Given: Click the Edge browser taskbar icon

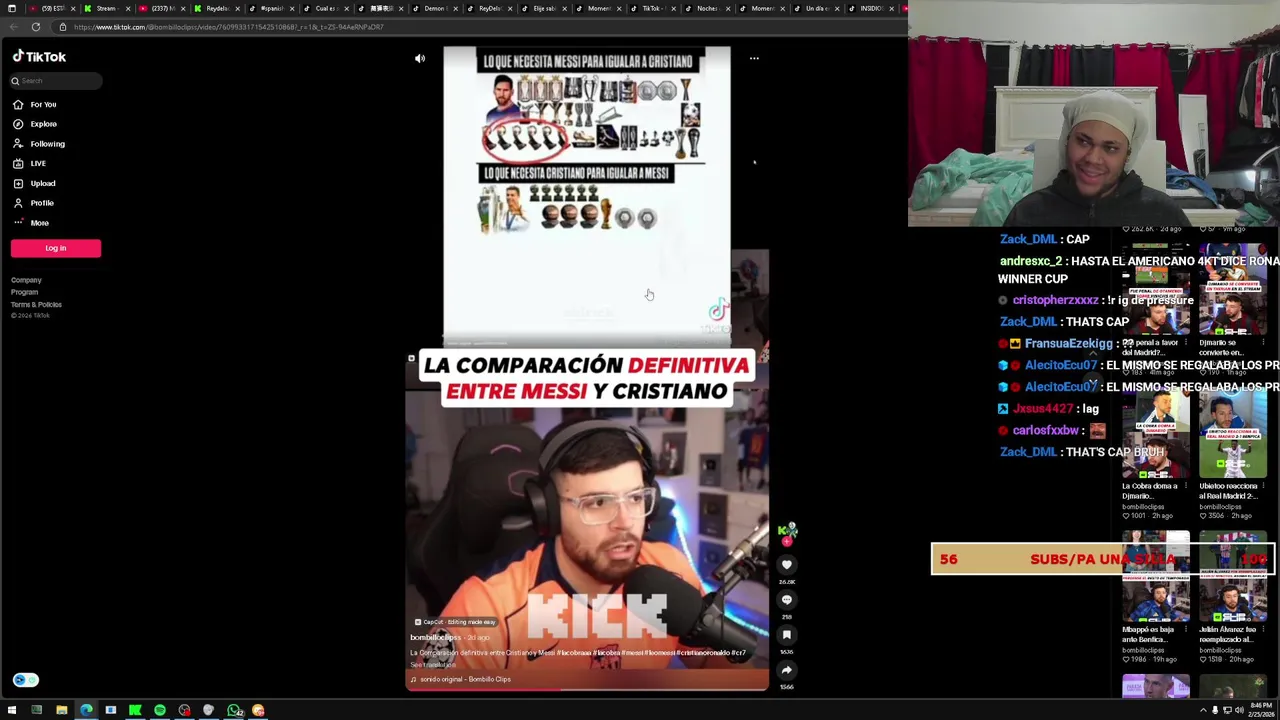Looking at the screenshot, I should 86,710.
